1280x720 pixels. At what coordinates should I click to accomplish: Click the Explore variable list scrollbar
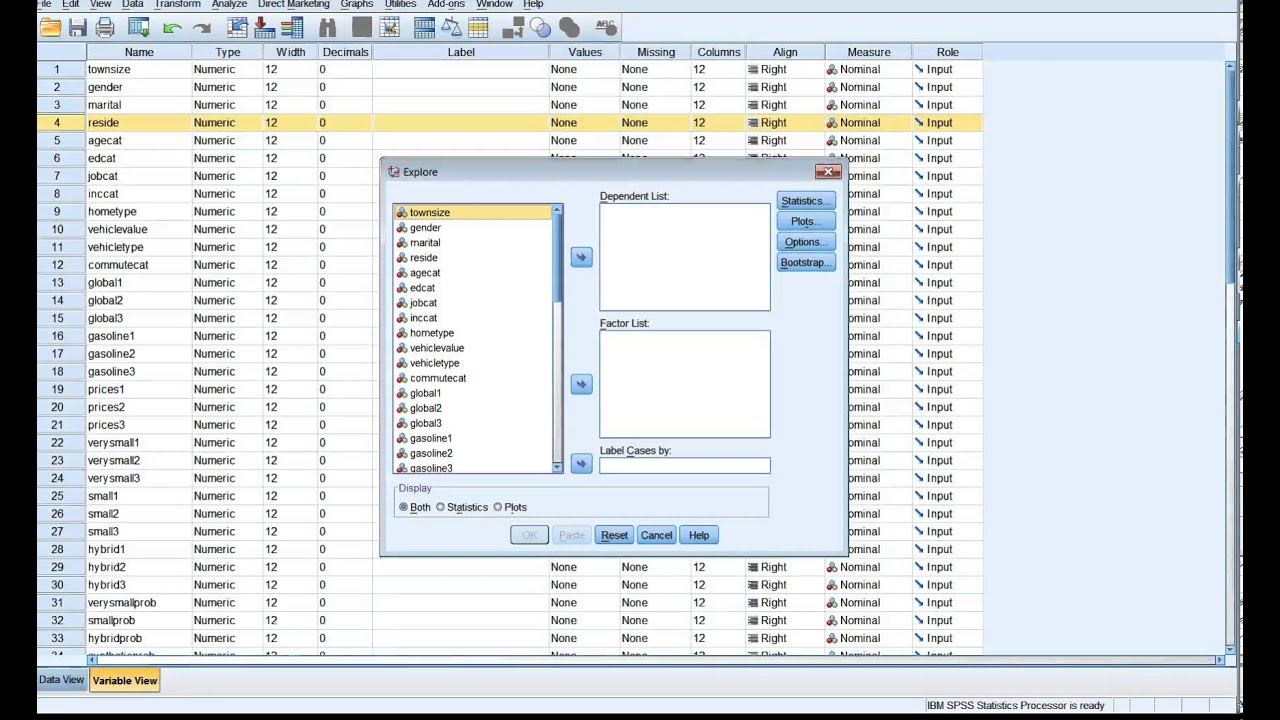[557, 338]
